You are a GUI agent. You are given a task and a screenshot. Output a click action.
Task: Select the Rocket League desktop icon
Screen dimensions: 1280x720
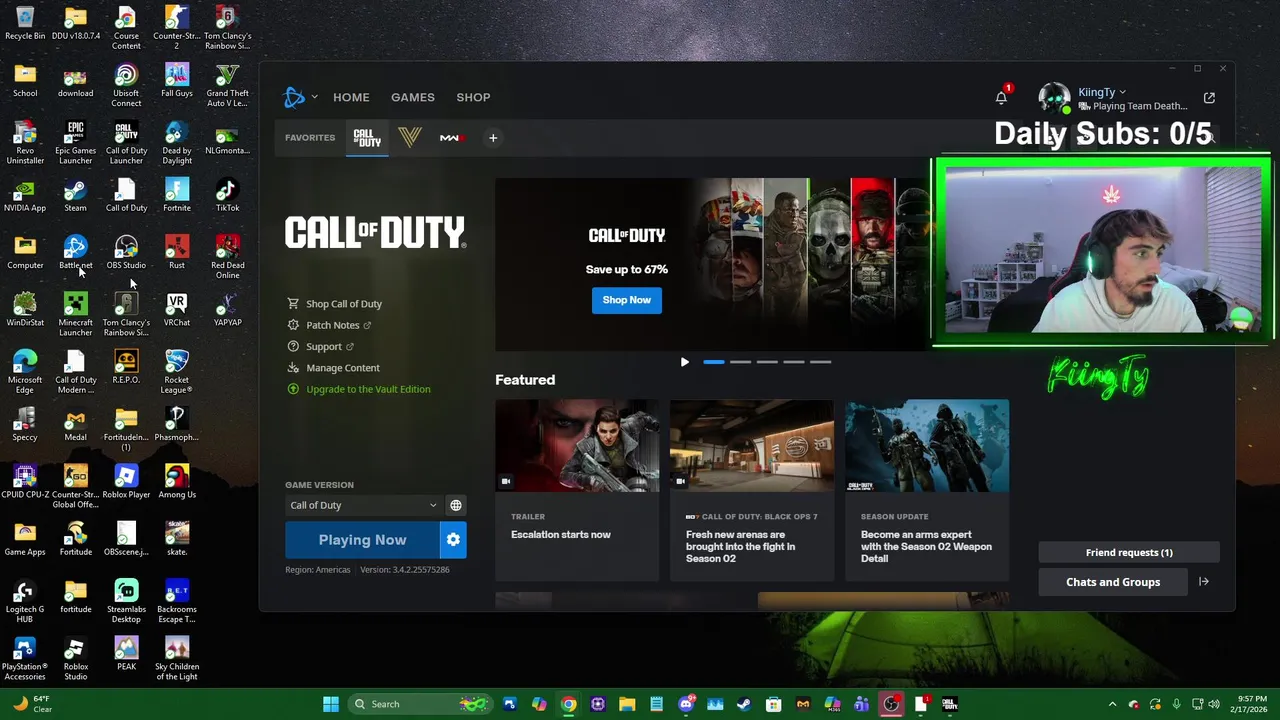coord(177,371)
